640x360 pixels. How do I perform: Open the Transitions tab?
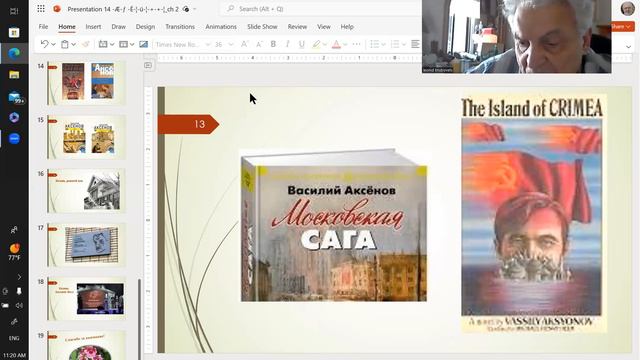[180, 27]
